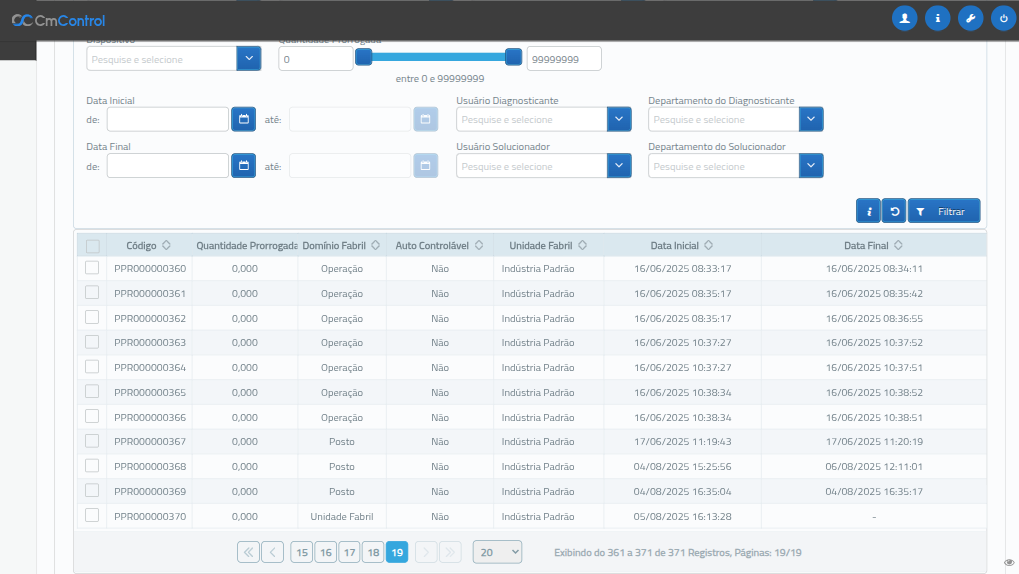1019x574 pixels.
Task: Select the checkbox for PPR000000370
Action: pos(92,515)
